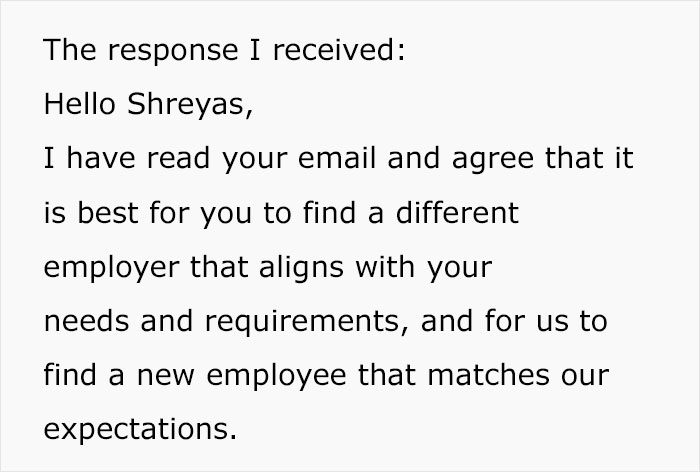
Task: Click the word "Hello" in the greeting
Action: click(x=79, y=105)
